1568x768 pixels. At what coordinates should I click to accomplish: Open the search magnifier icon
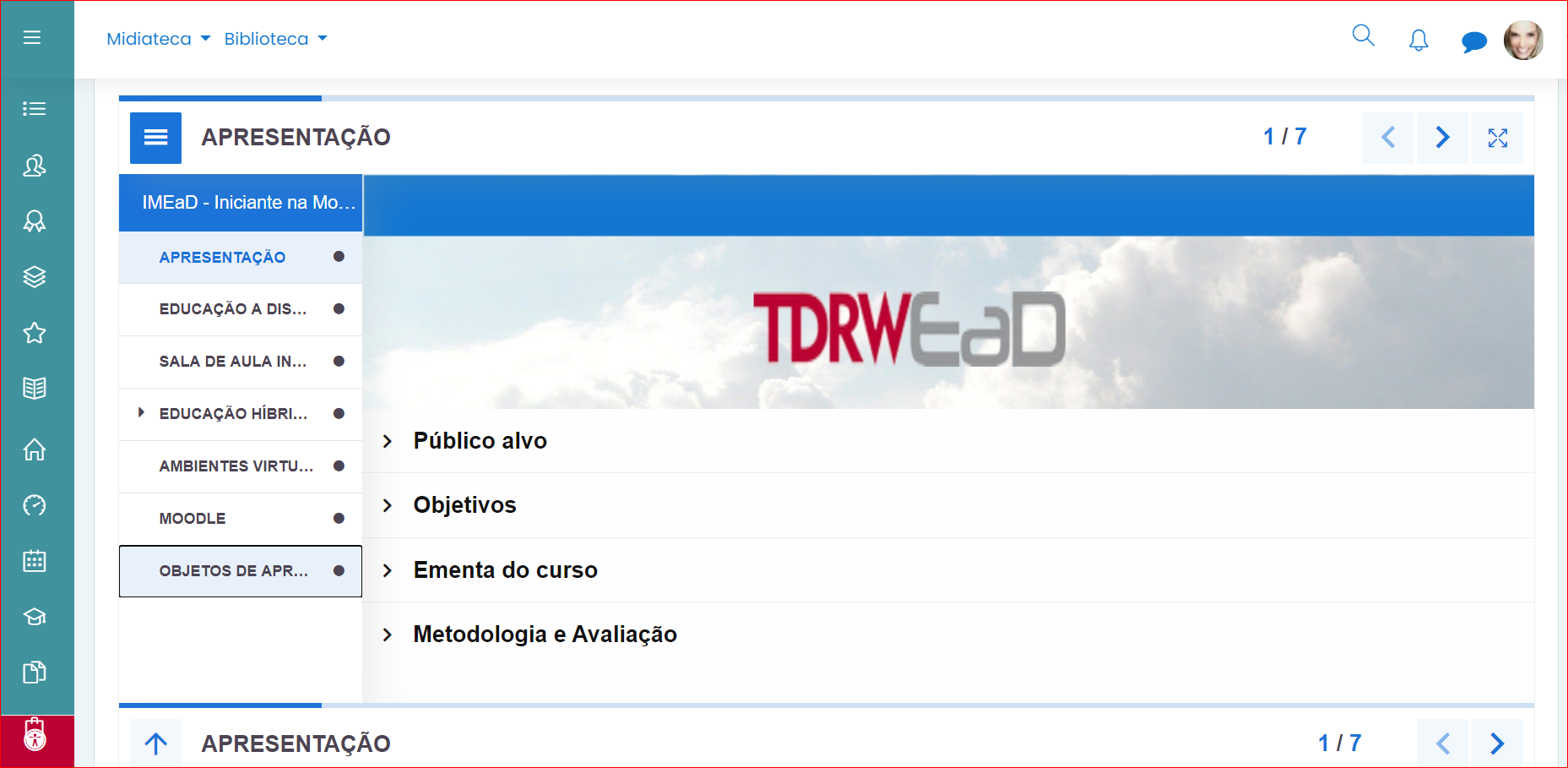(1363, 35)
